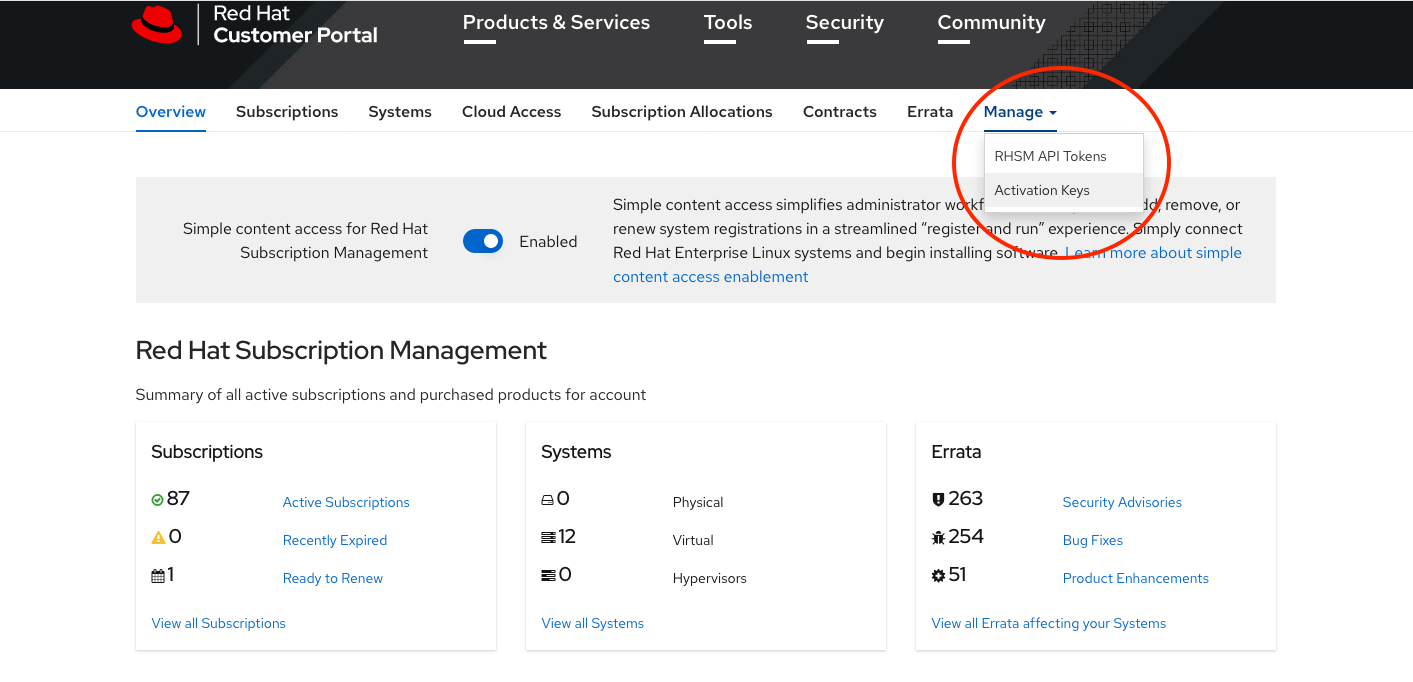Image resolution: width=1413 pixels, height=682 pixels.
Task: Click View all Systems link
Action: (592, 623)
